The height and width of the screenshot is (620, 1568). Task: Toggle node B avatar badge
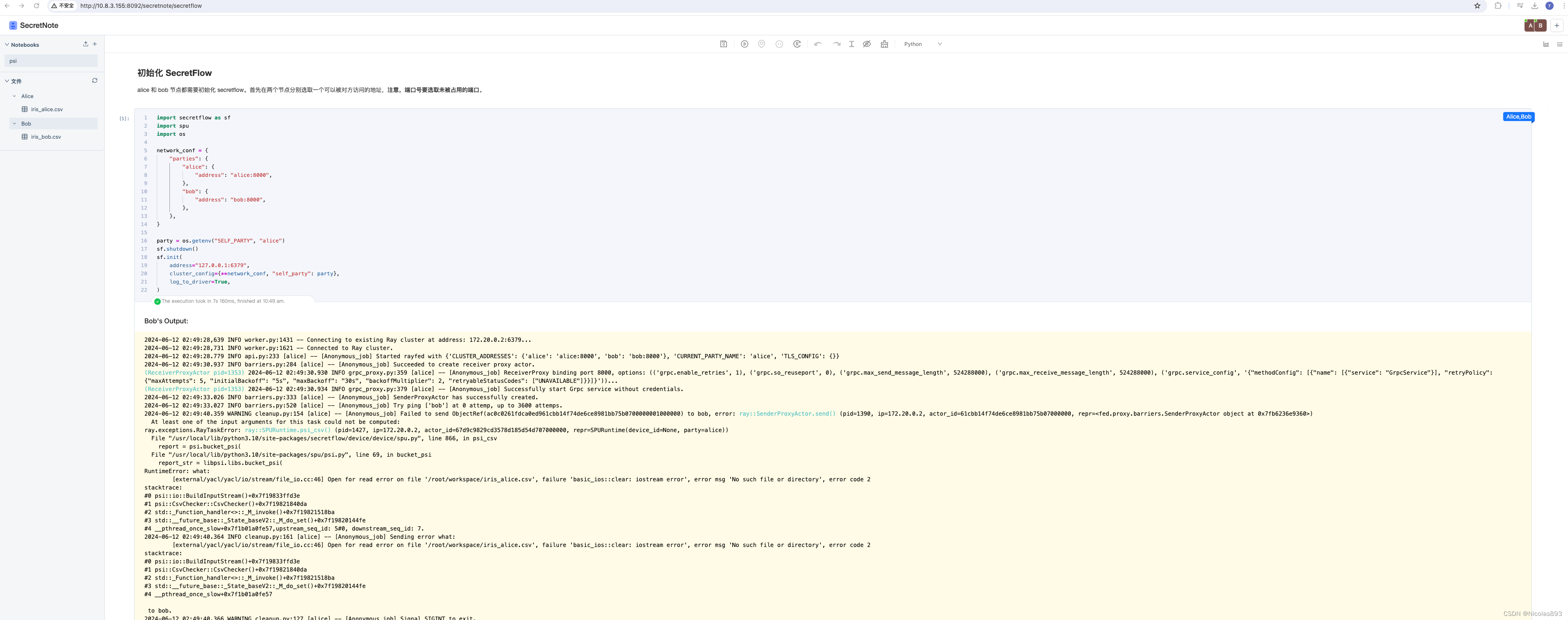1540,25
